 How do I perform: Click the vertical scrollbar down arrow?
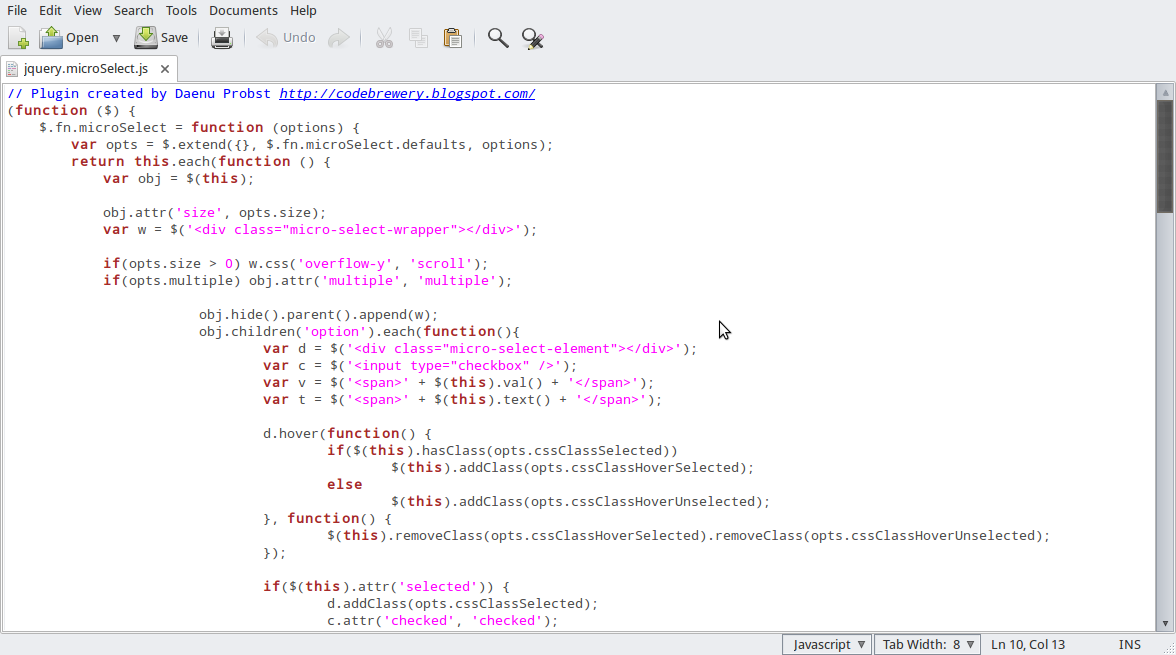tap(1165, 623)
